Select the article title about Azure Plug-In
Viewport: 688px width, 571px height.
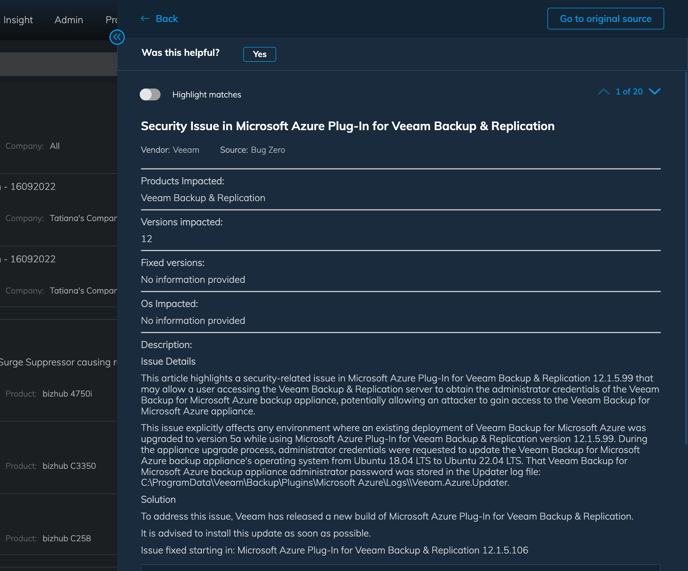tap(348, 126)
